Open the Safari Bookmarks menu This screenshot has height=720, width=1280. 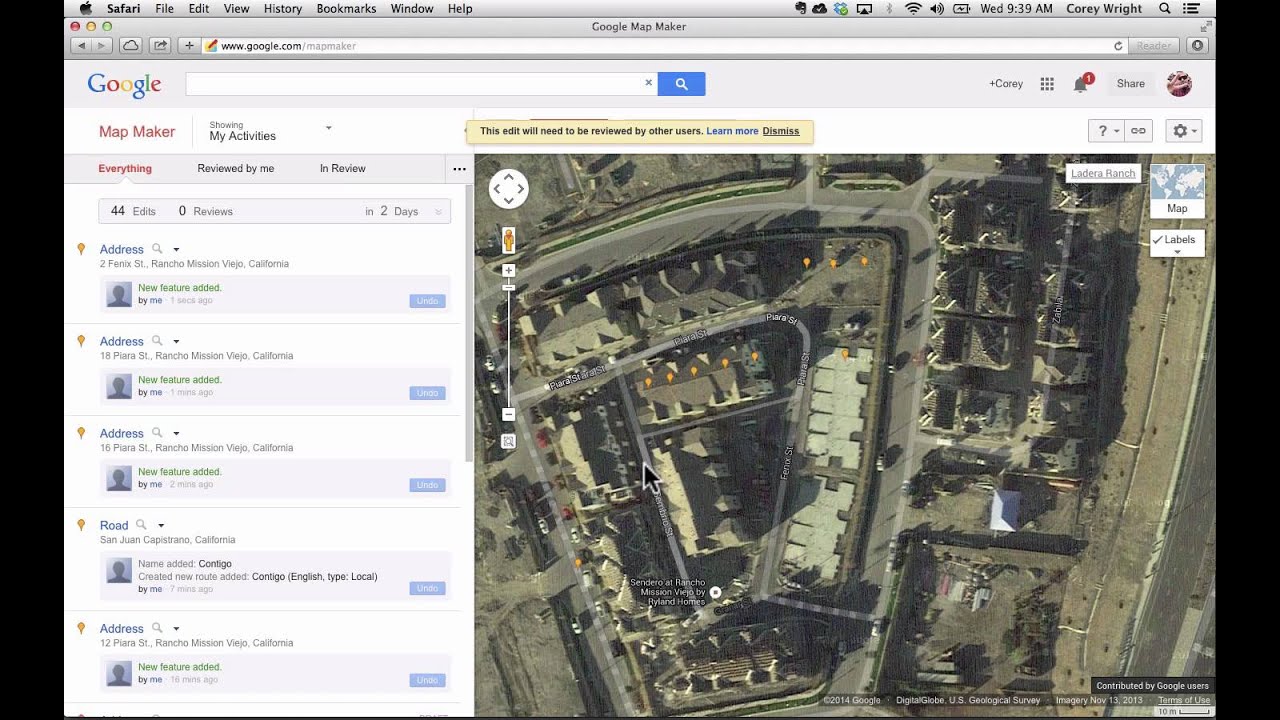346,8
